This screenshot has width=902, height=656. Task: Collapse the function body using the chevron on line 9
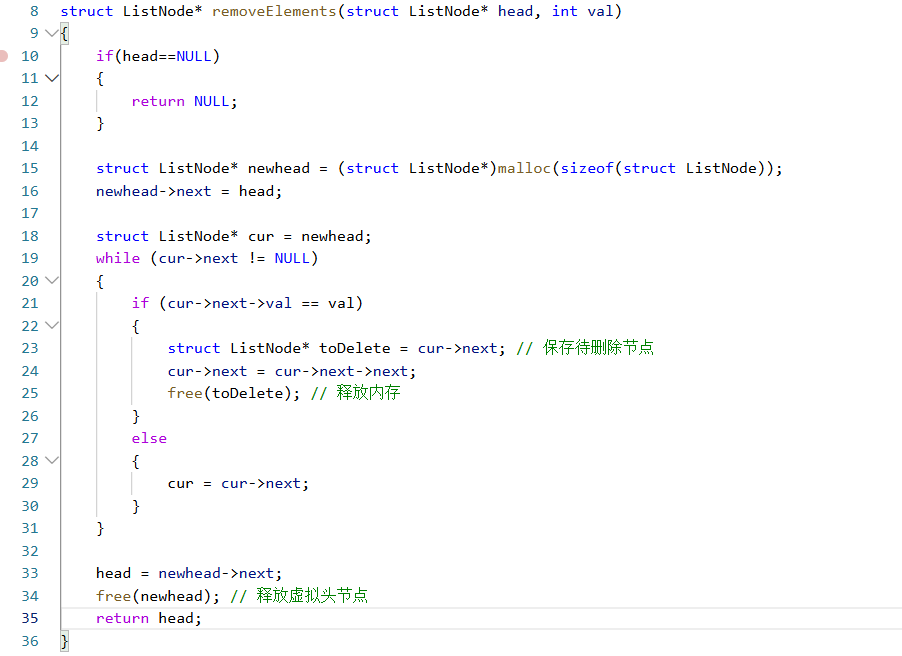[x=50, y=33]
